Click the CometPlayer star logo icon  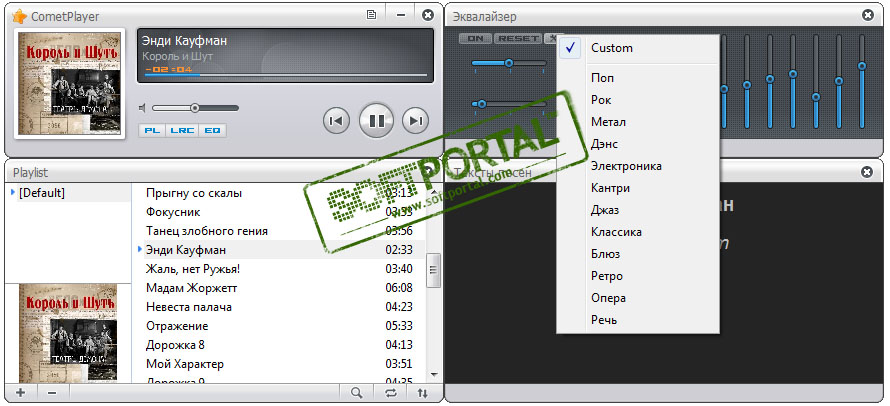(19, 16)
